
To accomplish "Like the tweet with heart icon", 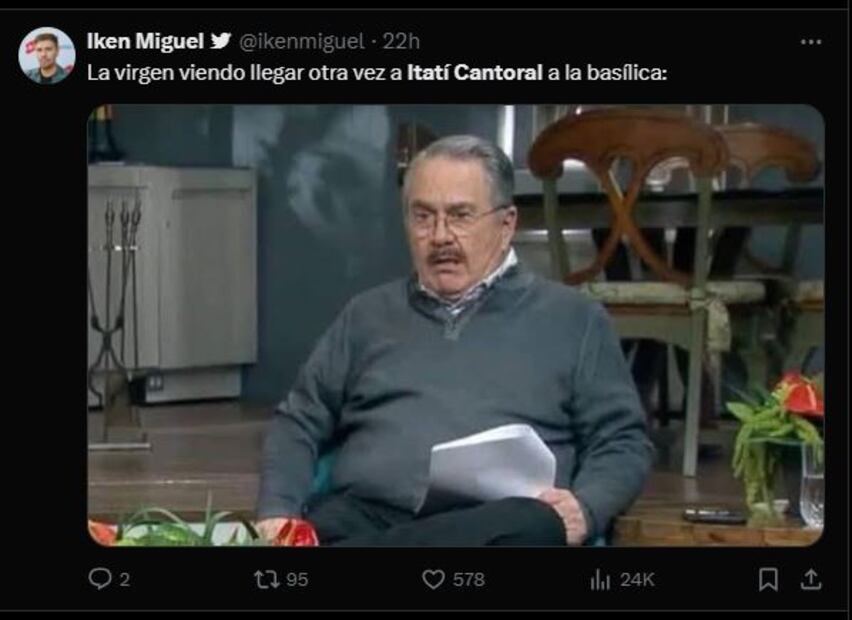I will pyautogui.click(x=433, y=579).
